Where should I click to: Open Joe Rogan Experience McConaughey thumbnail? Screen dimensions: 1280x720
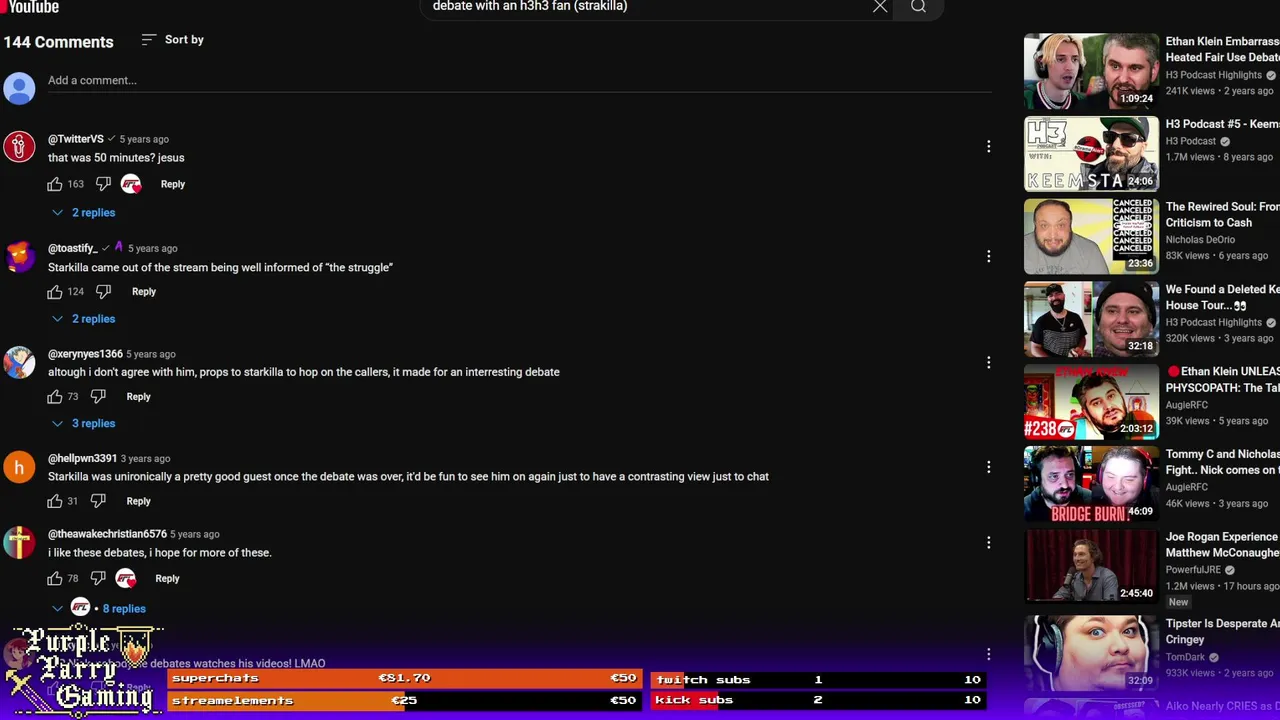point(1091,567)
